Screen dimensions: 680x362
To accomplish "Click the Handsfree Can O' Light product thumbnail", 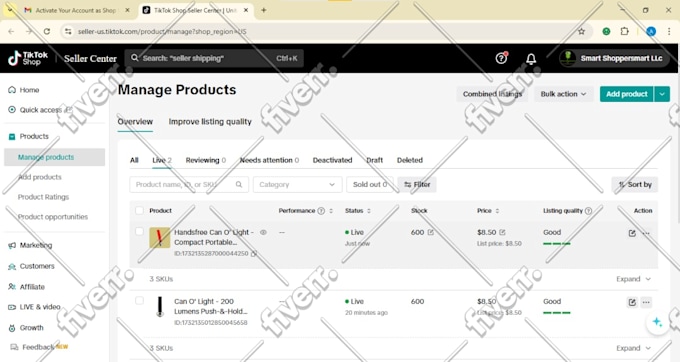I will click(x=160, y=238).
